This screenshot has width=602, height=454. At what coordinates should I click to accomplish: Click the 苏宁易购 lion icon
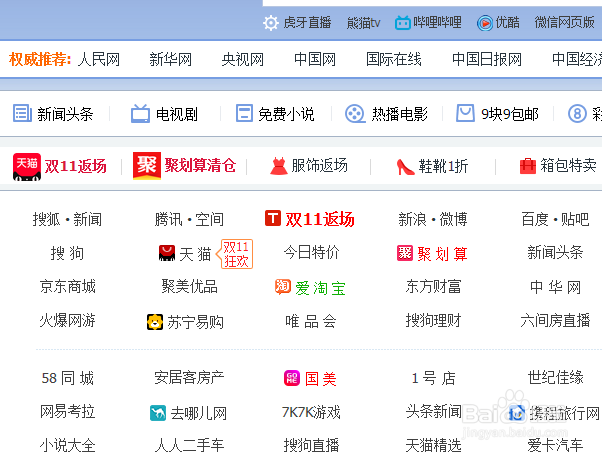point(155,322)
